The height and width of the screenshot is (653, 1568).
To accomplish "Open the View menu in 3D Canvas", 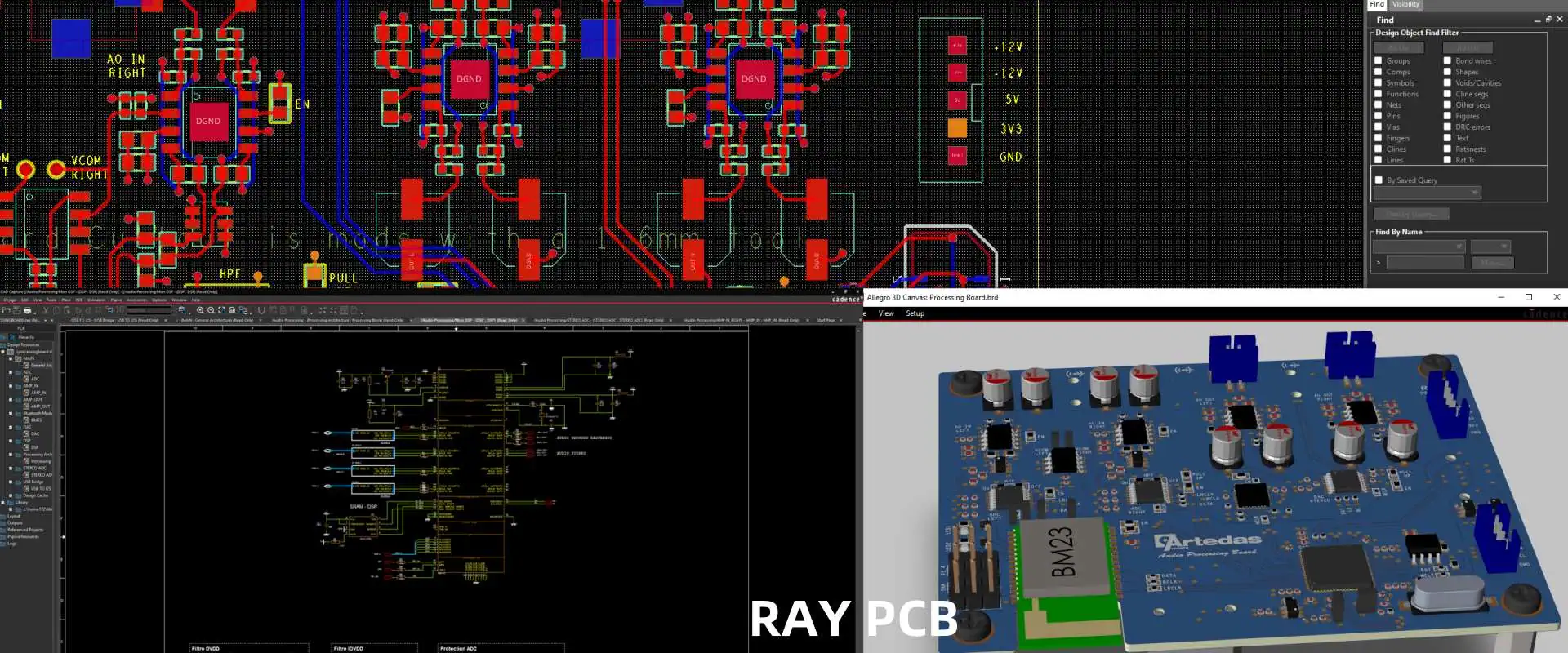I will click(885, 313).
